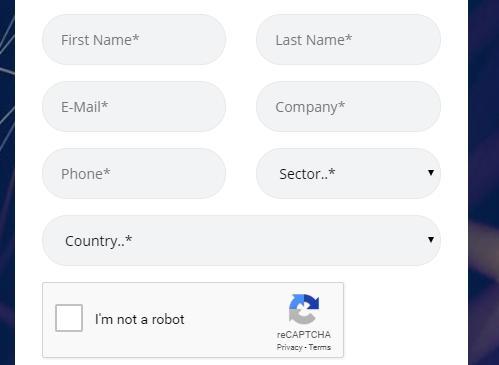Focus the Last Name field

pos(348,39)
